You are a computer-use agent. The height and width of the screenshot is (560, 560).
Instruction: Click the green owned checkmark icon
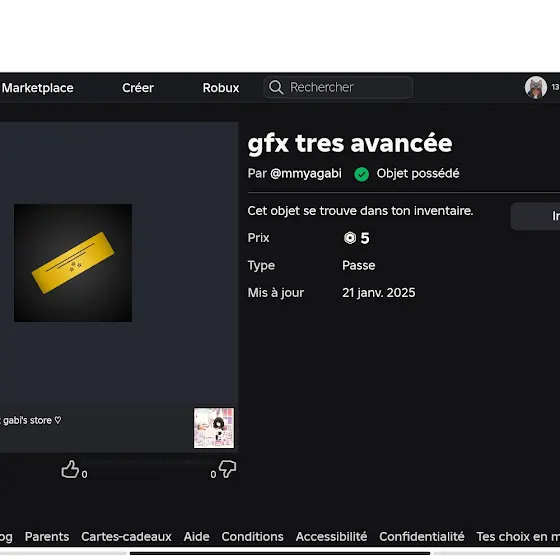pos(361,174)
